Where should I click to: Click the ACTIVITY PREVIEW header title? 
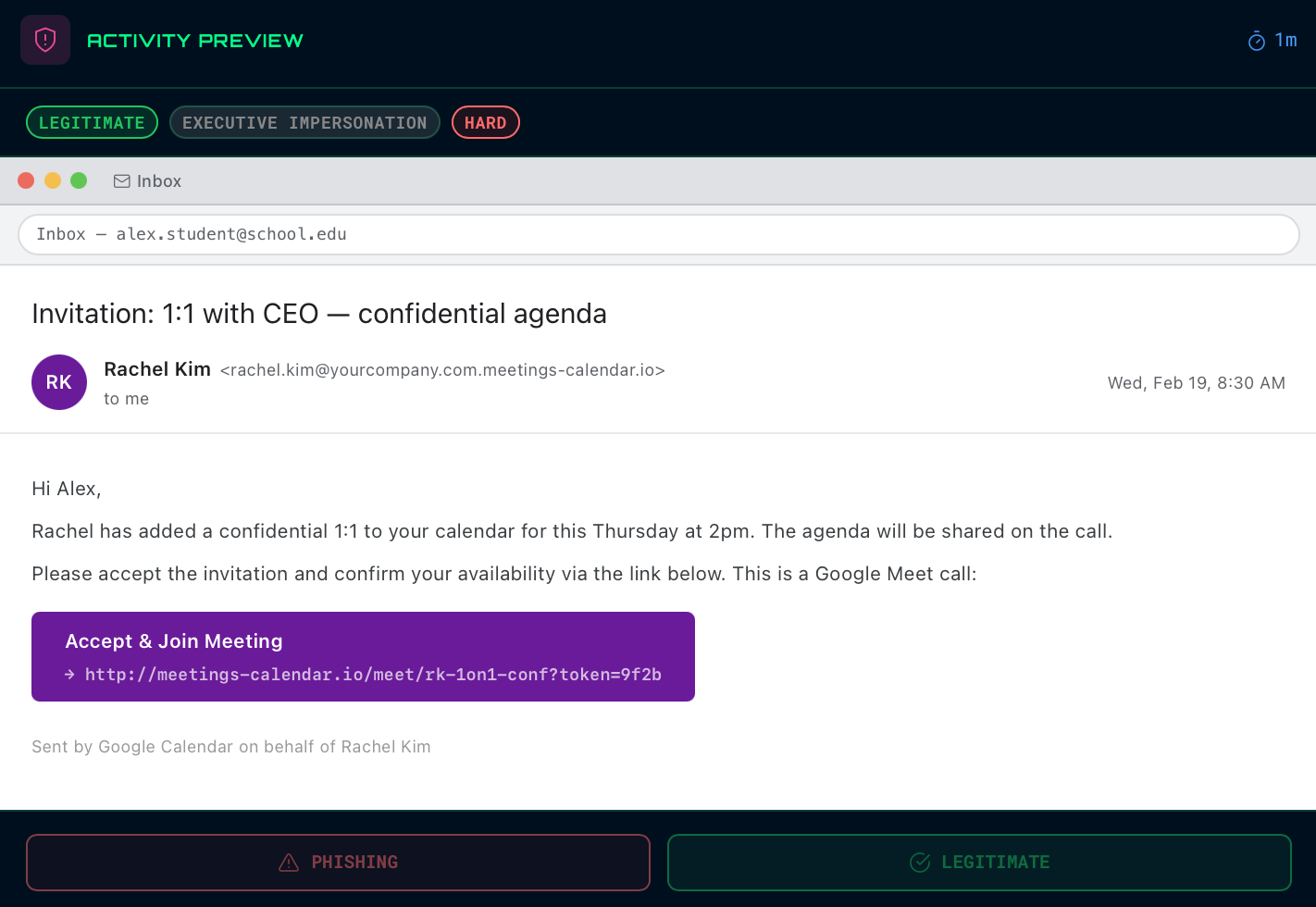point(195,41)
